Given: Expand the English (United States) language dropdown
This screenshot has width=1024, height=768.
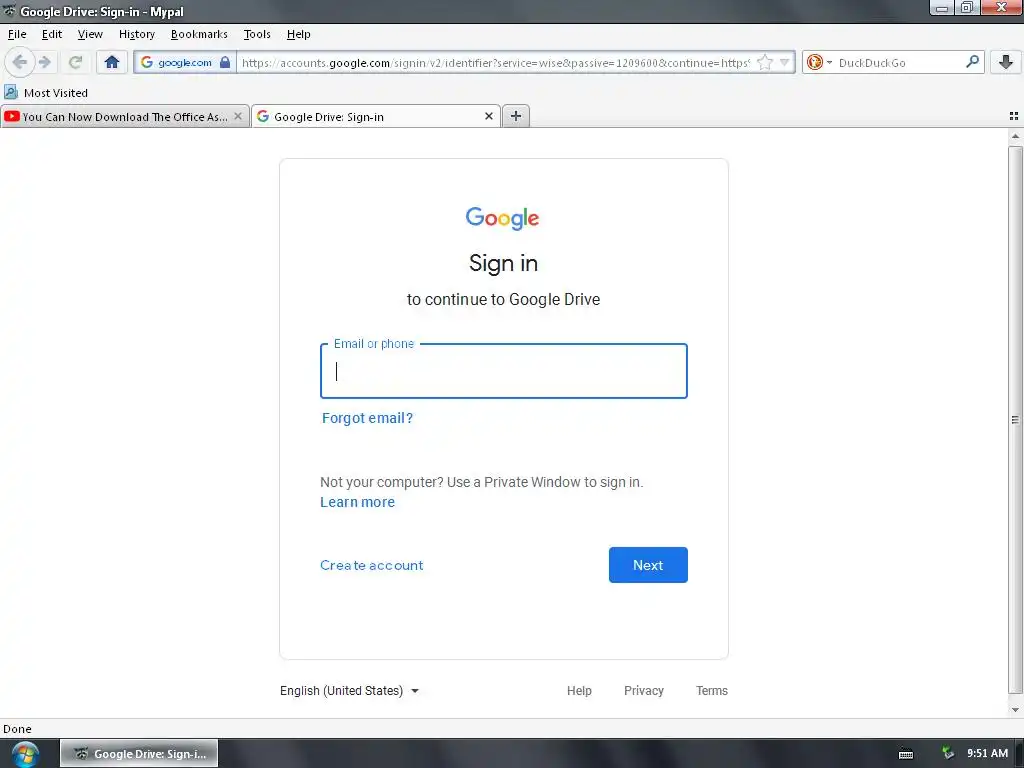Looking at the screenshot, I should point(349,691).
